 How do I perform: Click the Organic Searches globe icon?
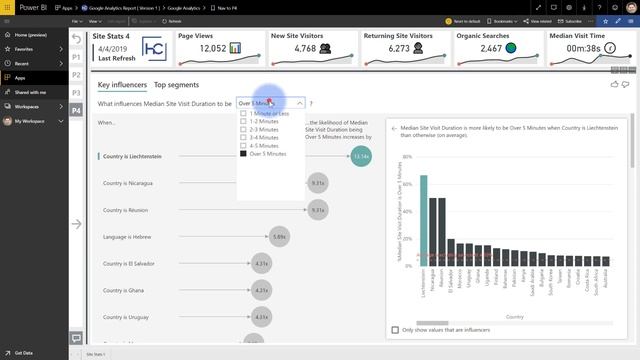(x=511, y=48)
